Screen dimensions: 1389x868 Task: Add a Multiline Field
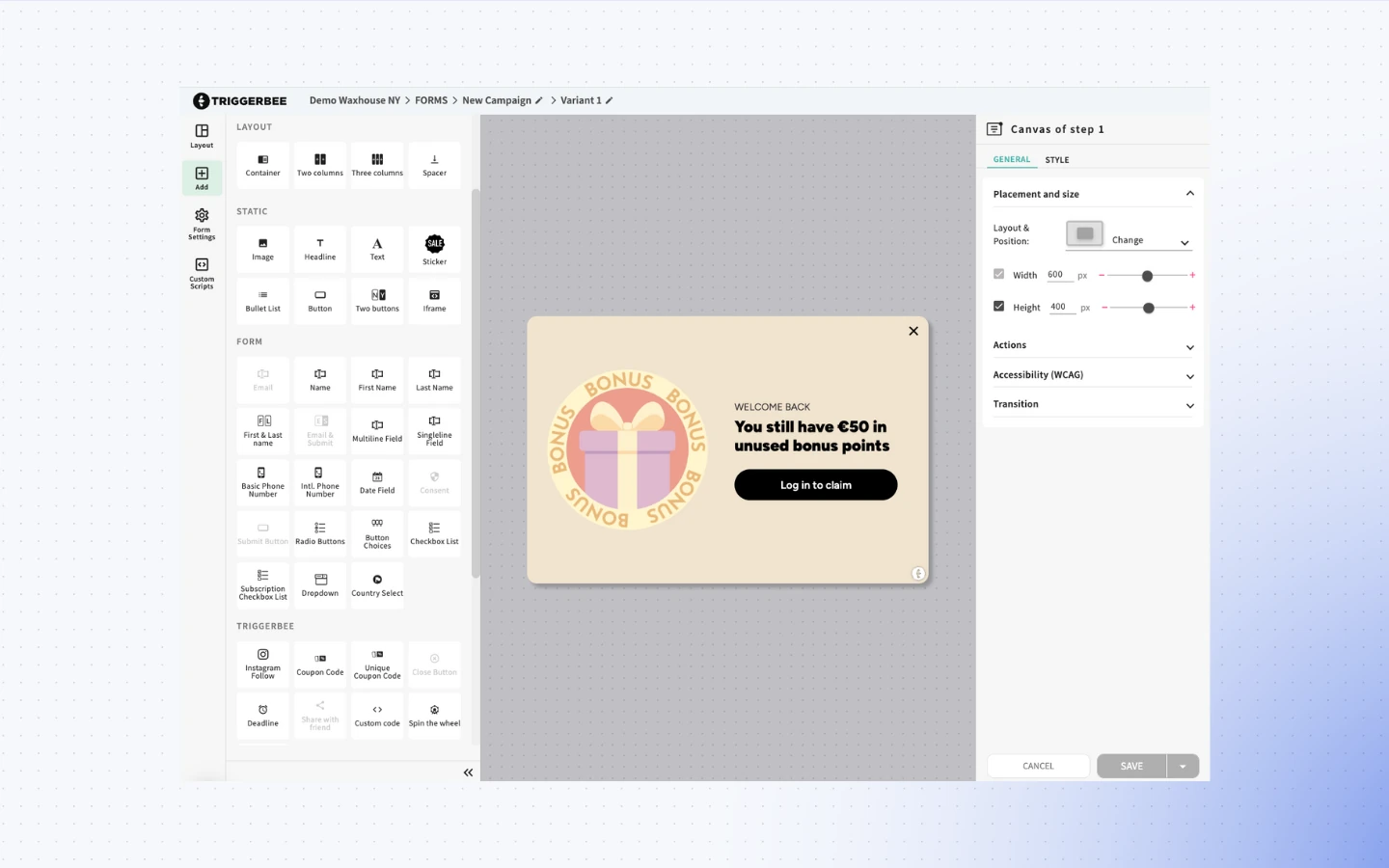pos(377,431)
